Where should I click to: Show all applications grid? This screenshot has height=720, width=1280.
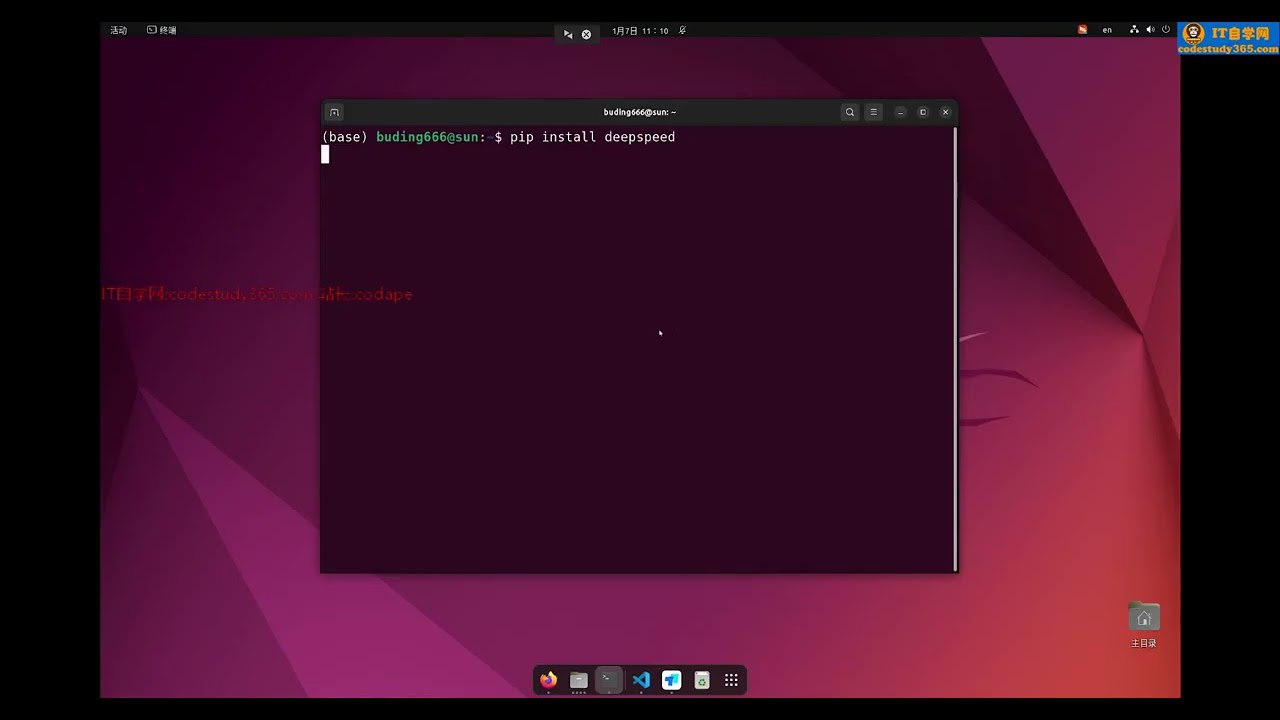click(731, 680)
